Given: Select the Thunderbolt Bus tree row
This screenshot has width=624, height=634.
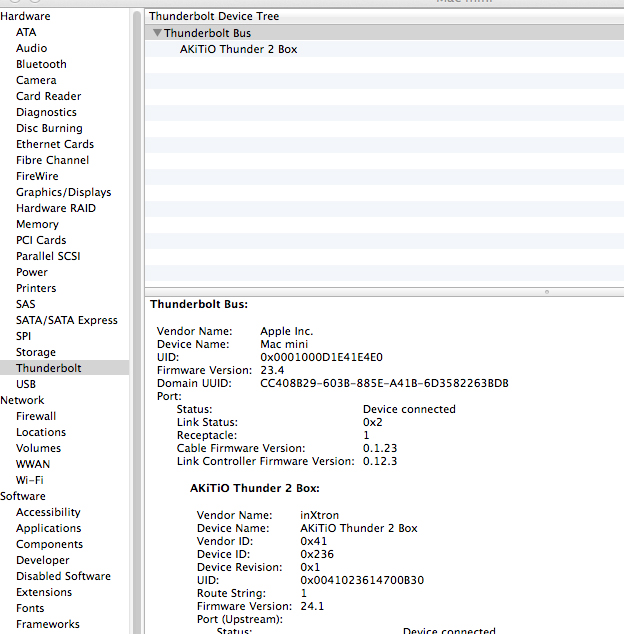Looking at the screenshot, I should 384,33.
